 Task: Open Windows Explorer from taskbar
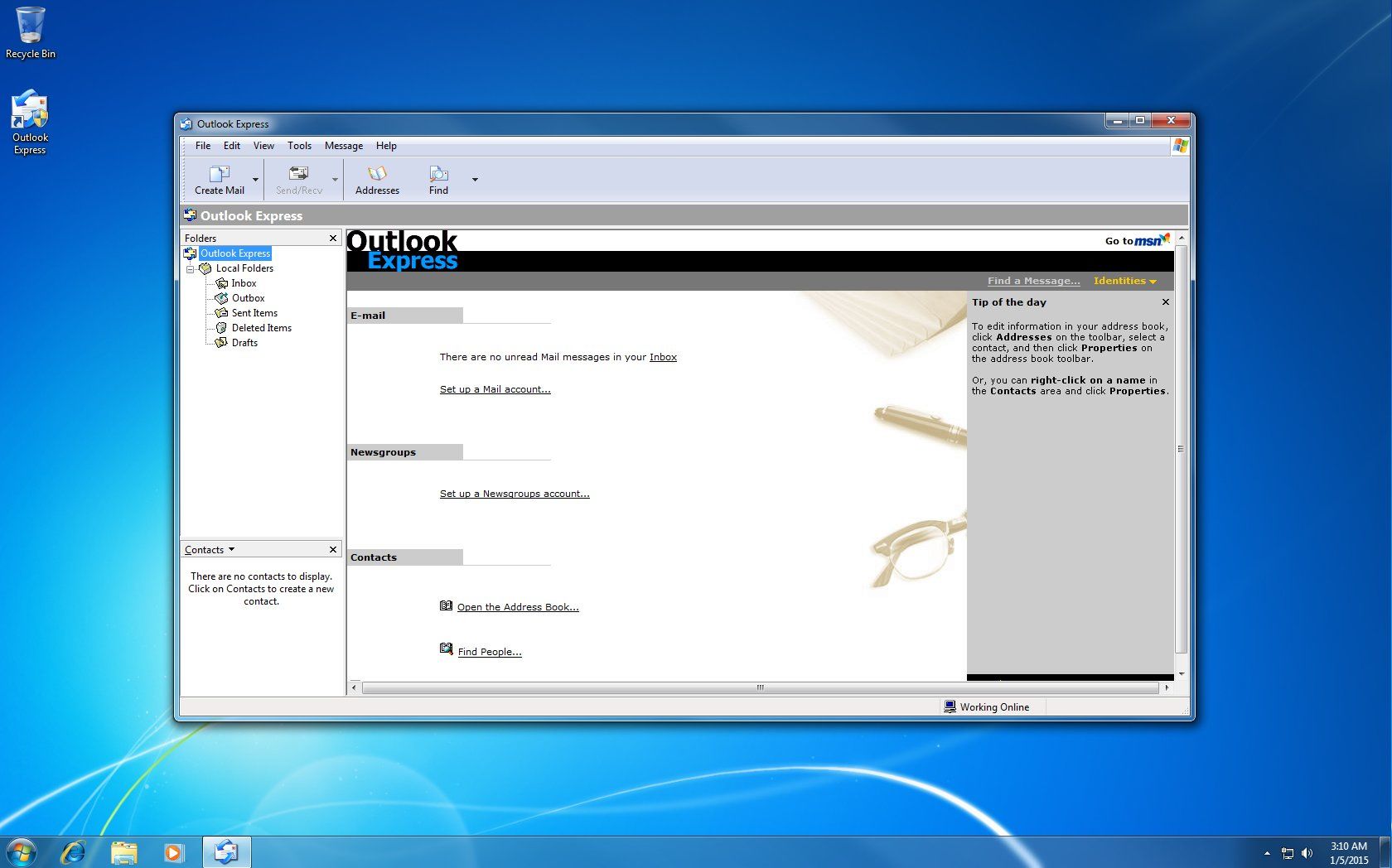124,852
